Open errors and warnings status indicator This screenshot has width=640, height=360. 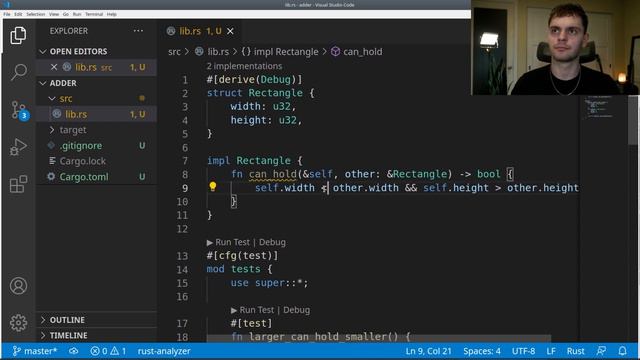[x=108, y=351]
